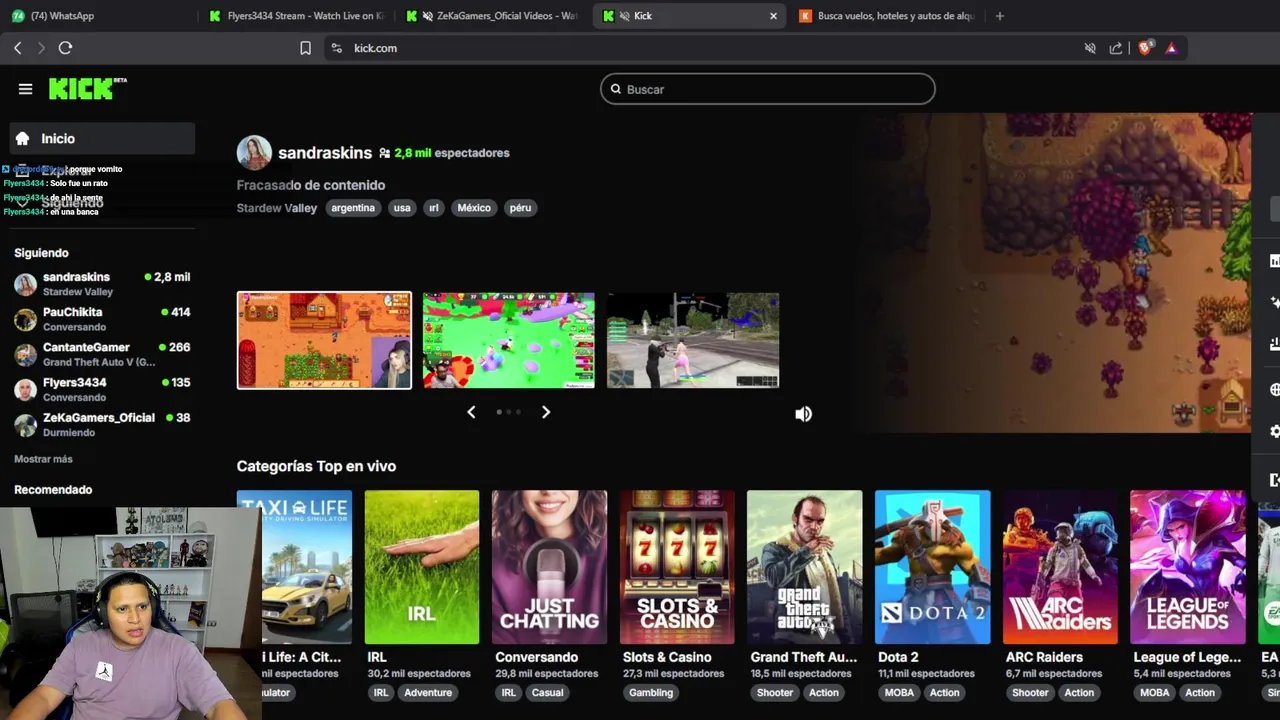Screen dimensions: 1280x720
Task: View site information icon beside kick.com
Action: click(x=337, y=48)
